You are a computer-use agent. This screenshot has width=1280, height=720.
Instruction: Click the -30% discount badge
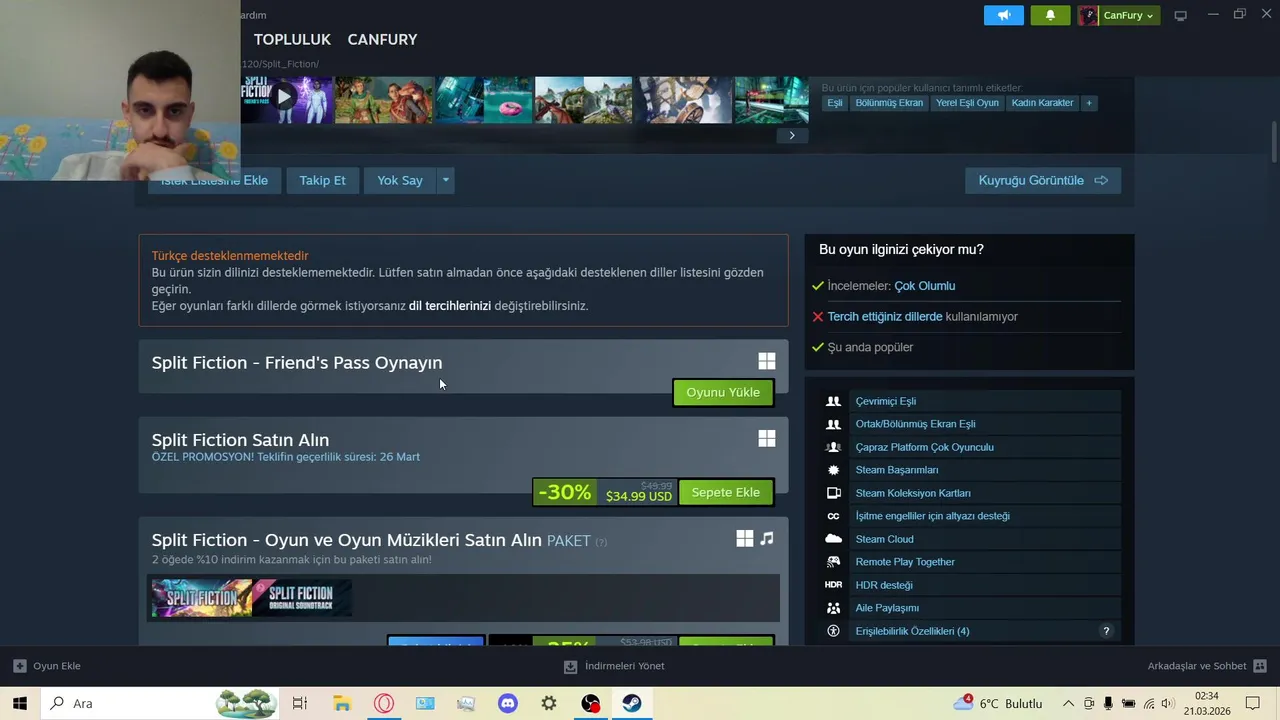(x=564, y=492)
